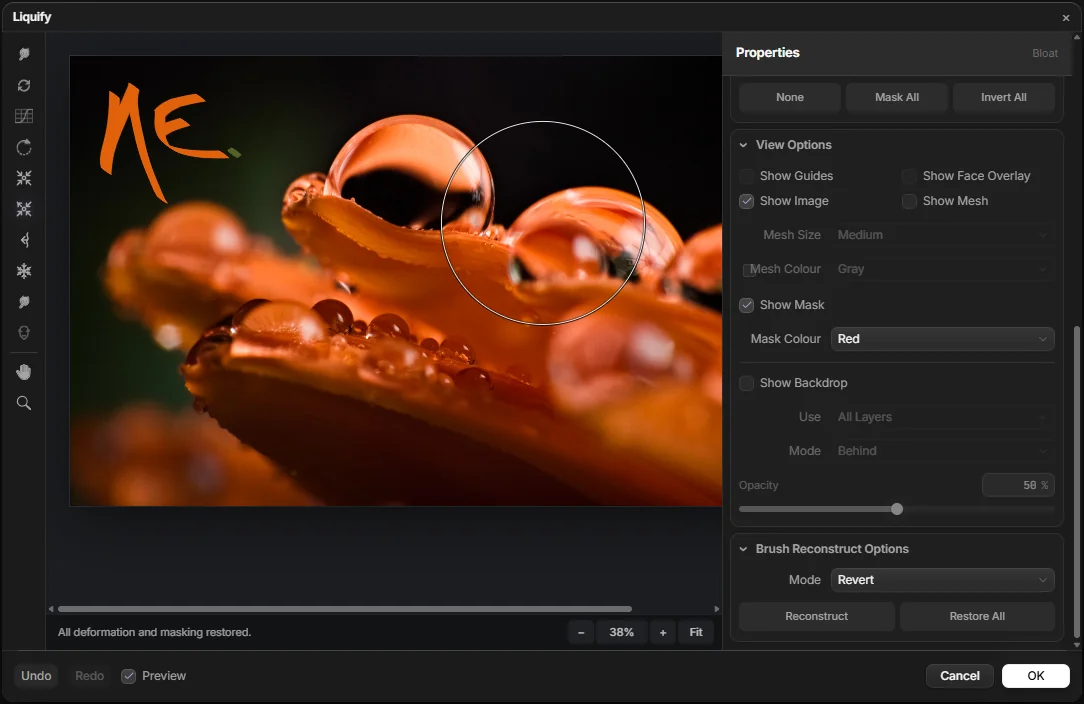Click the Properties panel scroll-up arrow
Viewport: 1084px width, 704px height.
[x=1076, y=37]
